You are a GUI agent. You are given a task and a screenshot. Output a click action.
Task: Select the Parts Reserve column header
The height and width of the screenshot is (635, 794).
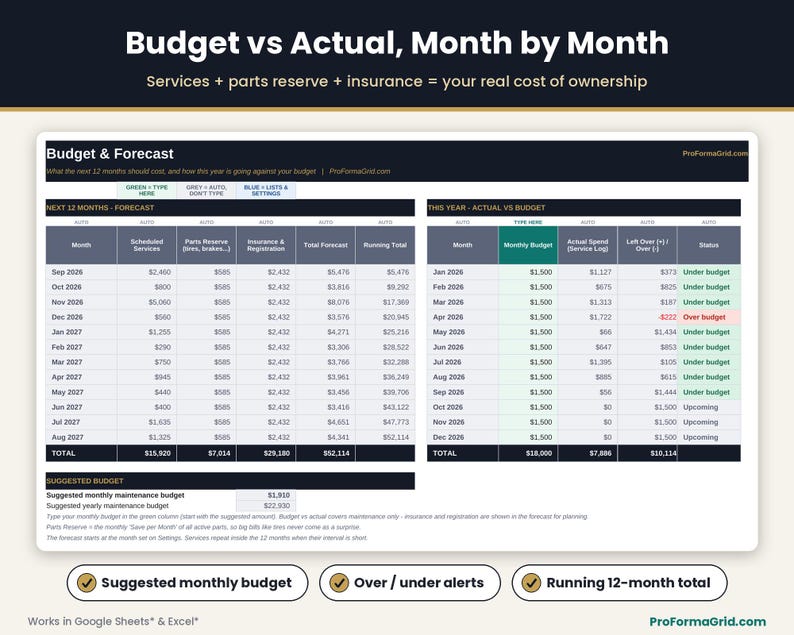[x=206, y=245]
